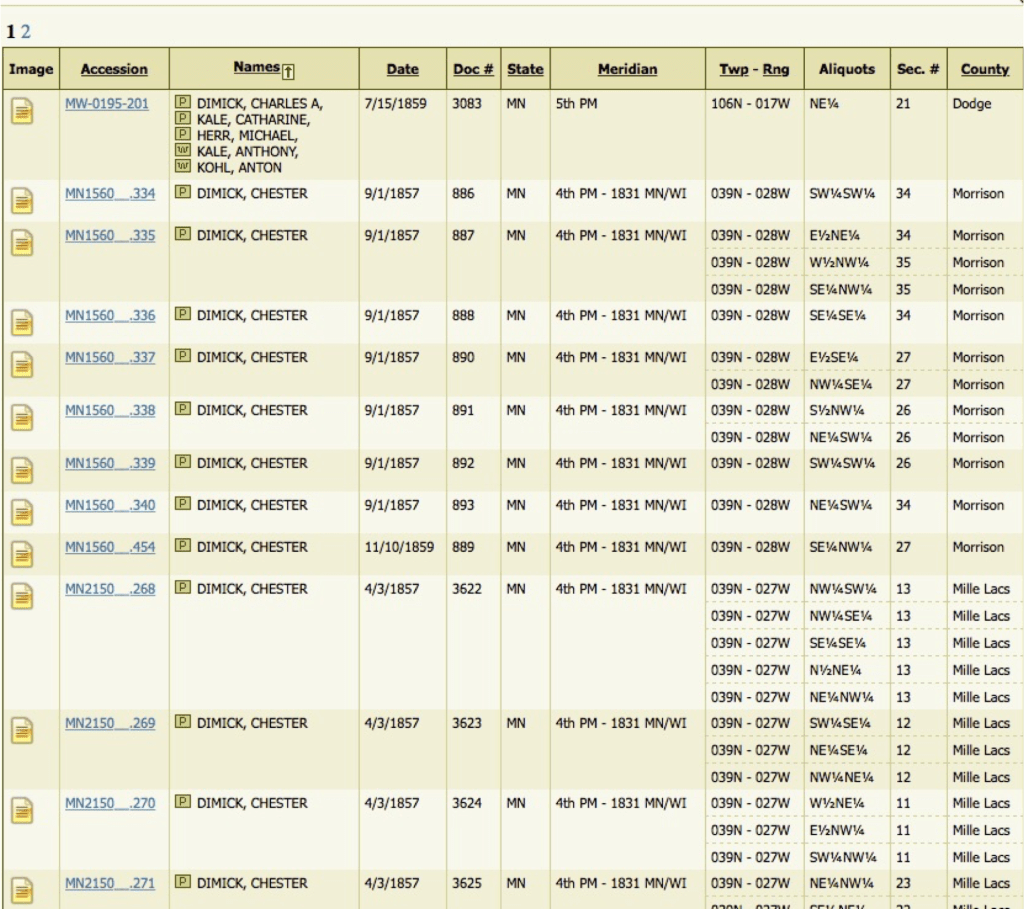
Task: Open accession link MN2150__.269
Action: click(110, 723)
